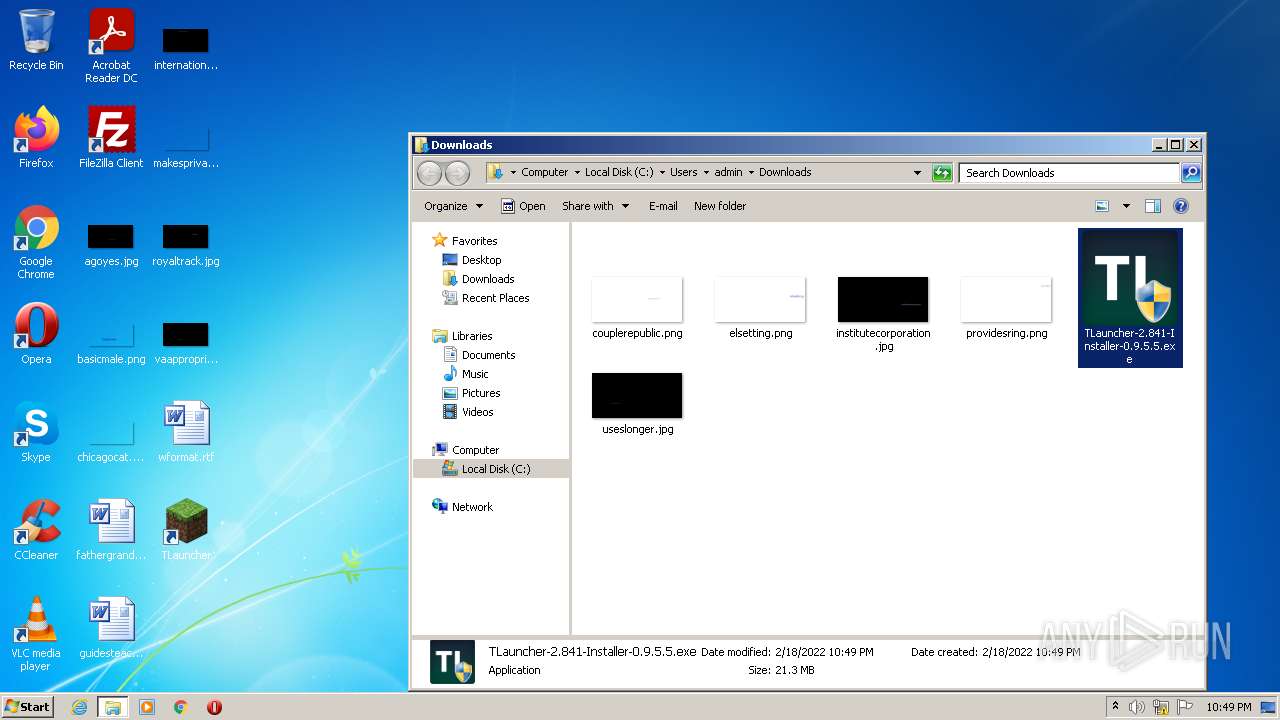This screenshot has height=720, width=1280.
Task: Click Search Downloads input field
Action: coord(1069,173)
